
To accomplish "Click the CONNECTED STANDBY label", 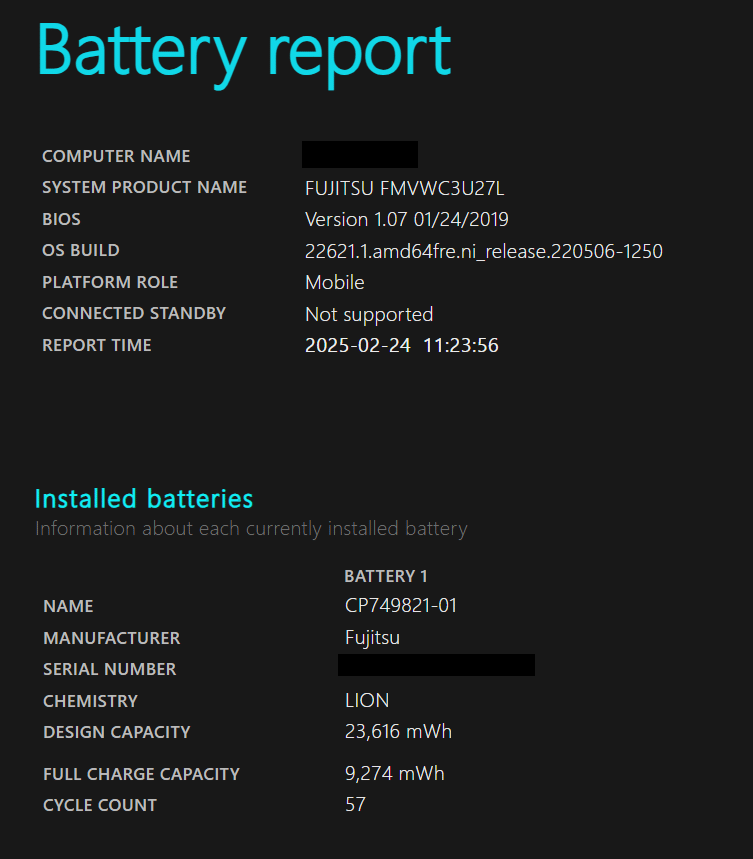I will point(134,314).
